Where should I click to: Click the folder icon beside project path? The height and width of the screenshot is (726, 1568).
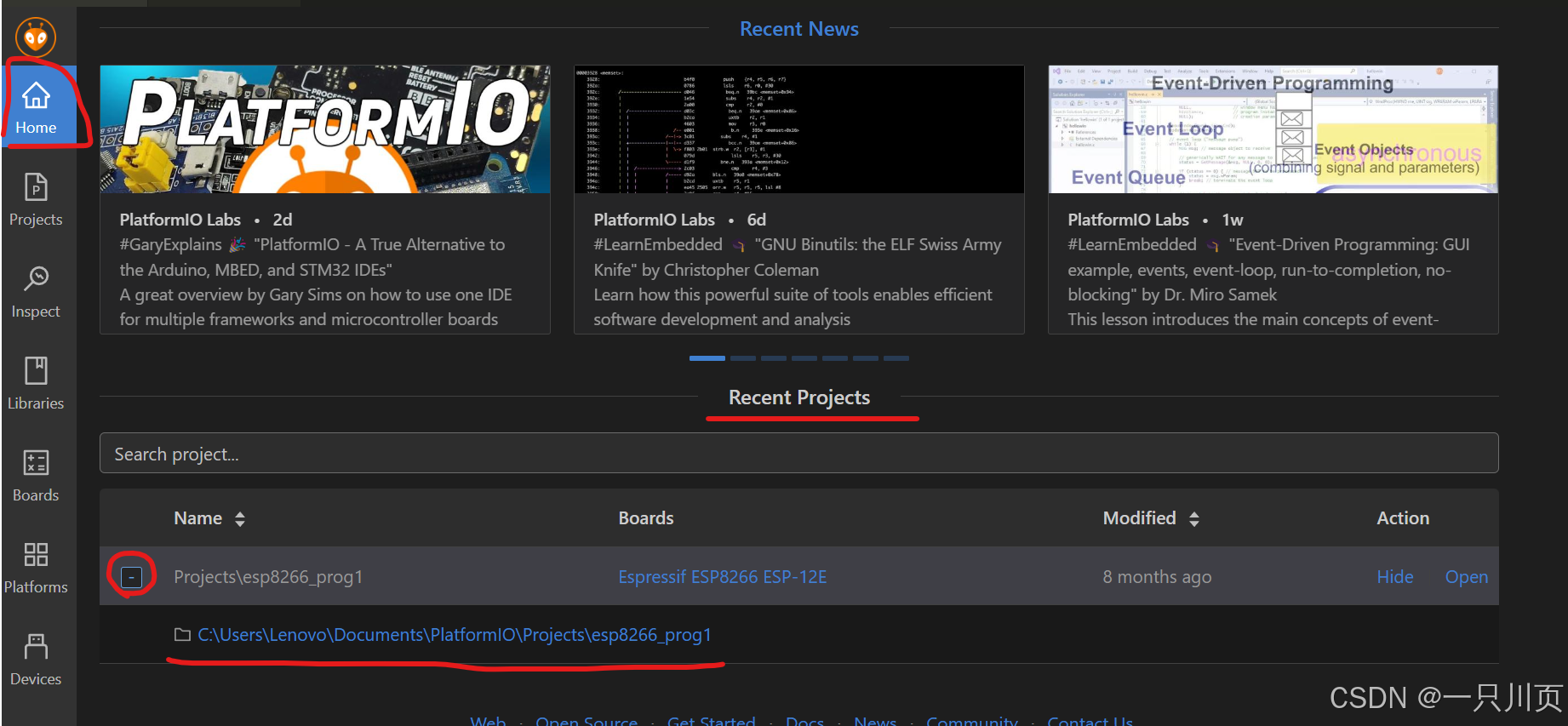click(182, 635)
